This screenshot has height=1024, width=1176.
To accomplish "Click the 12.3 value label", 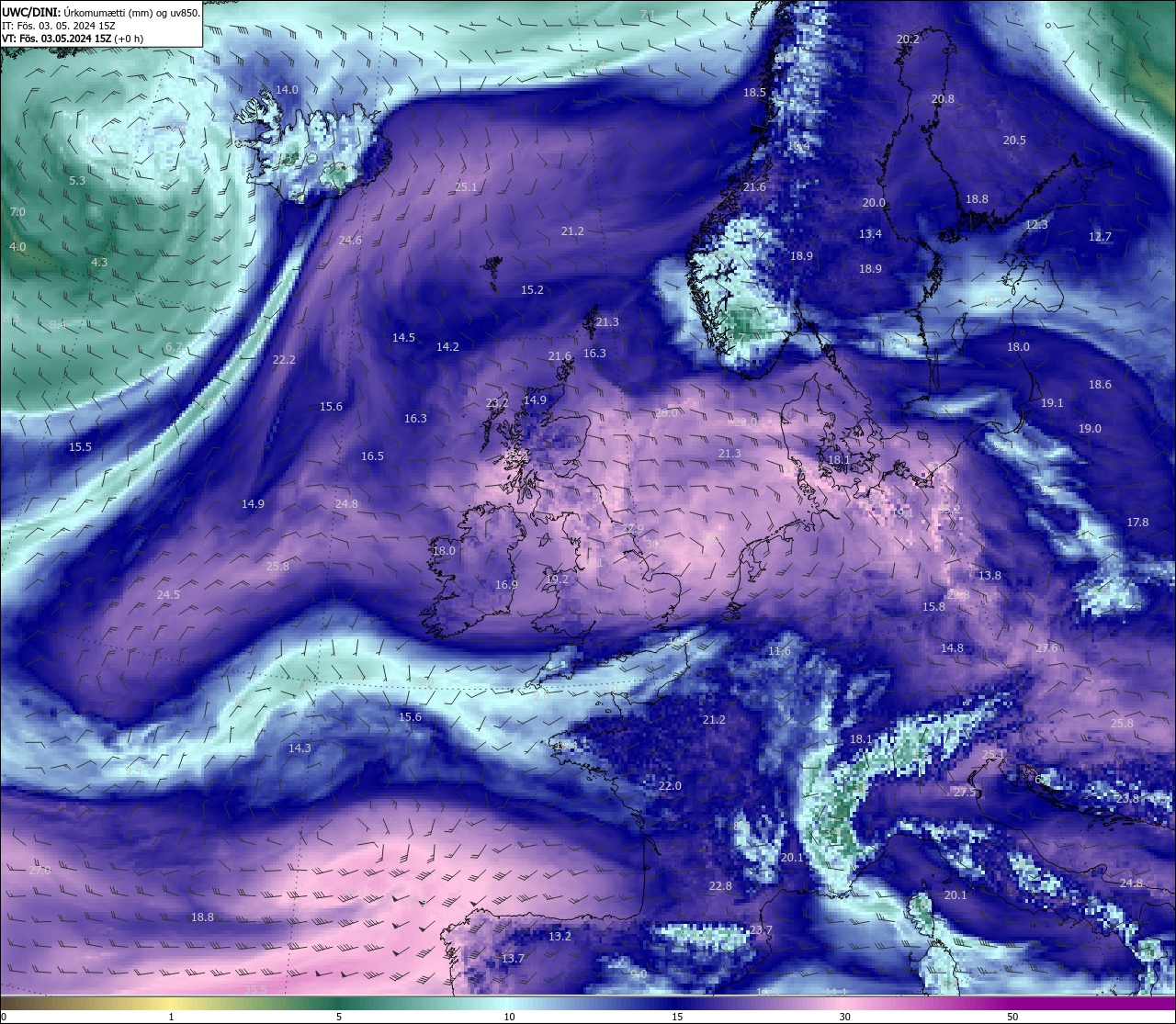I will [1036, 225].
